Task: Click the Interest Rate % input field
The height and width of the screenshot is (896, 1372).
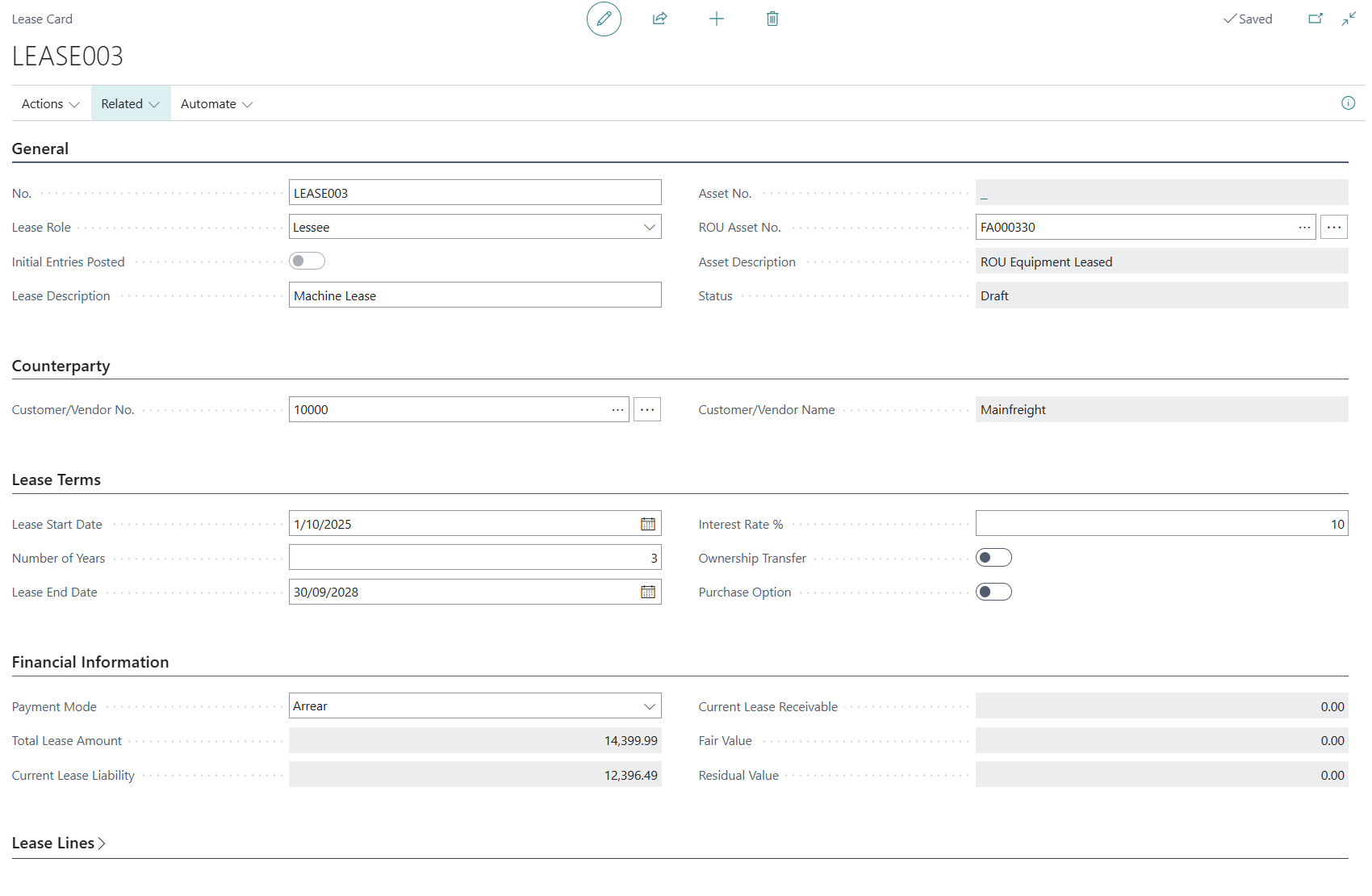Action: (1161, 524)
